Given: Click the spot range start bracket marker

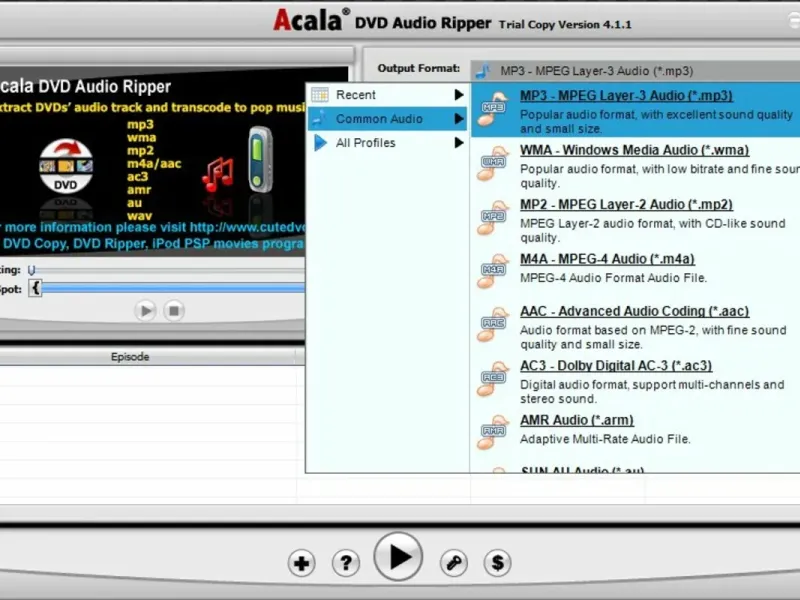Looking at the screenshot, I should [x=35, y=288].
